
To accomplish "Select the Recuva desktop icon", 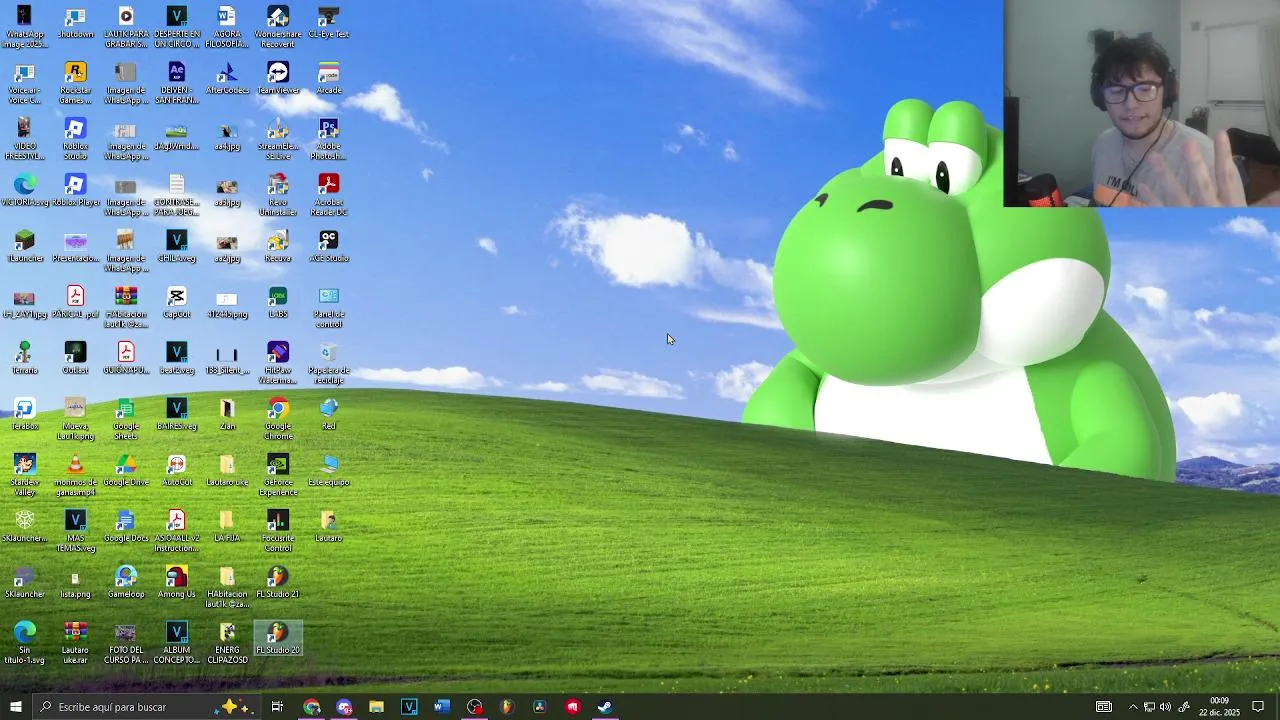I will [278, 247].
